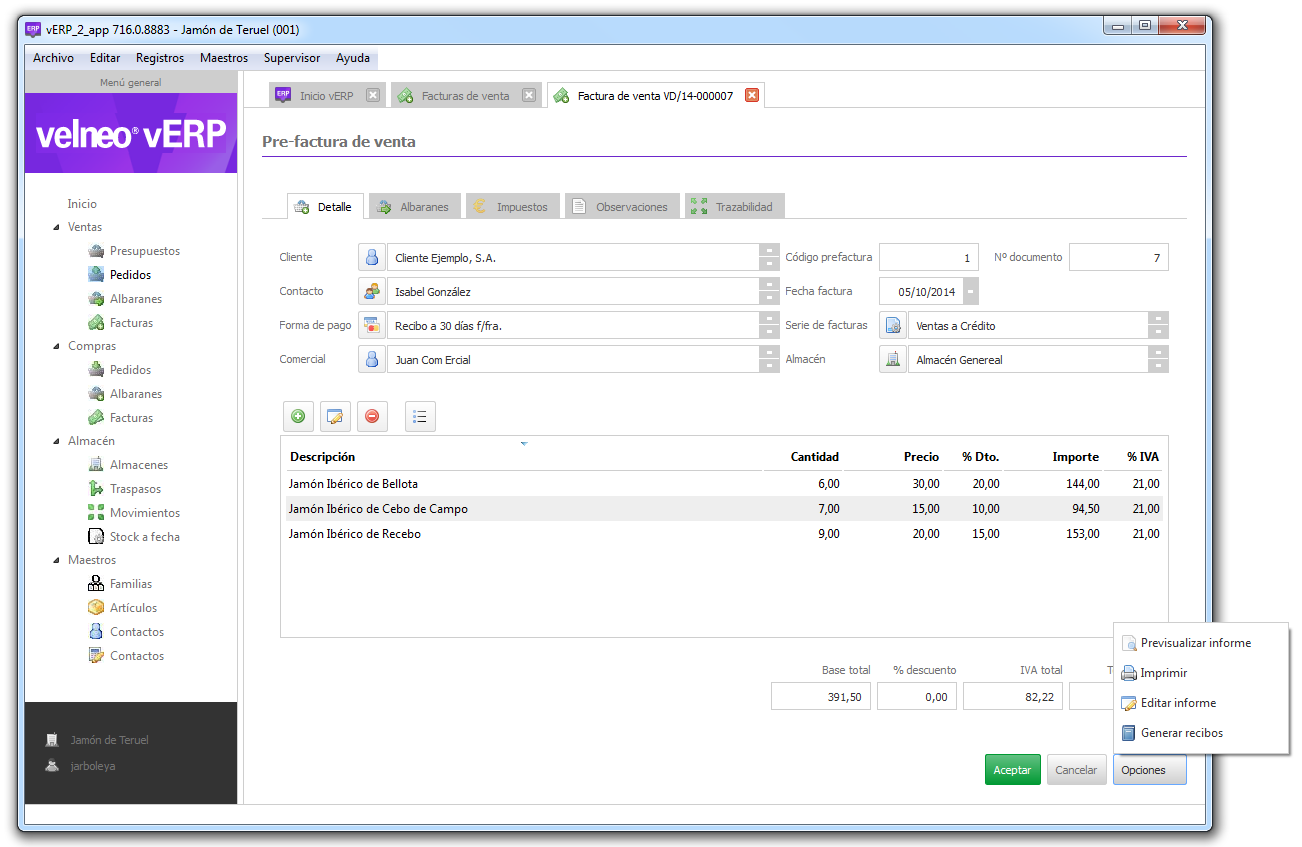The height and width of the screenshot is (847, 1302).
Task: Click the list view icon above table
Action: coord(420,416)
